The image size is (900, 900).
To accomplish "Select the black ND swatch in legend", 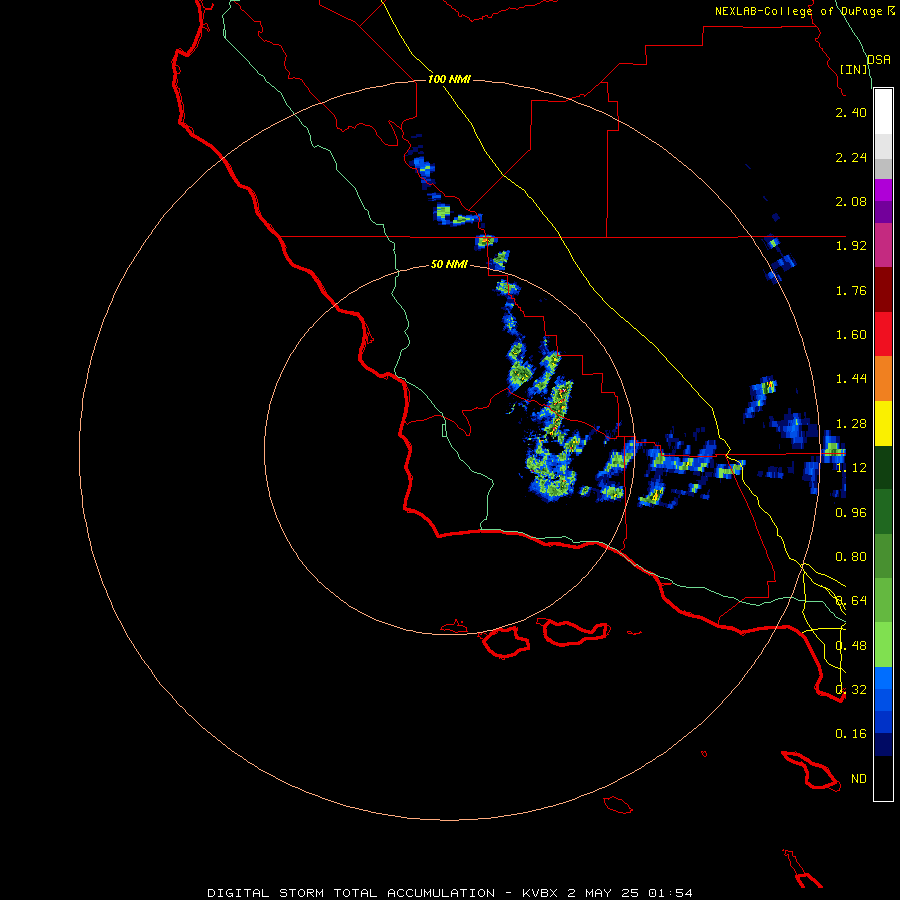I will point(883,778).
